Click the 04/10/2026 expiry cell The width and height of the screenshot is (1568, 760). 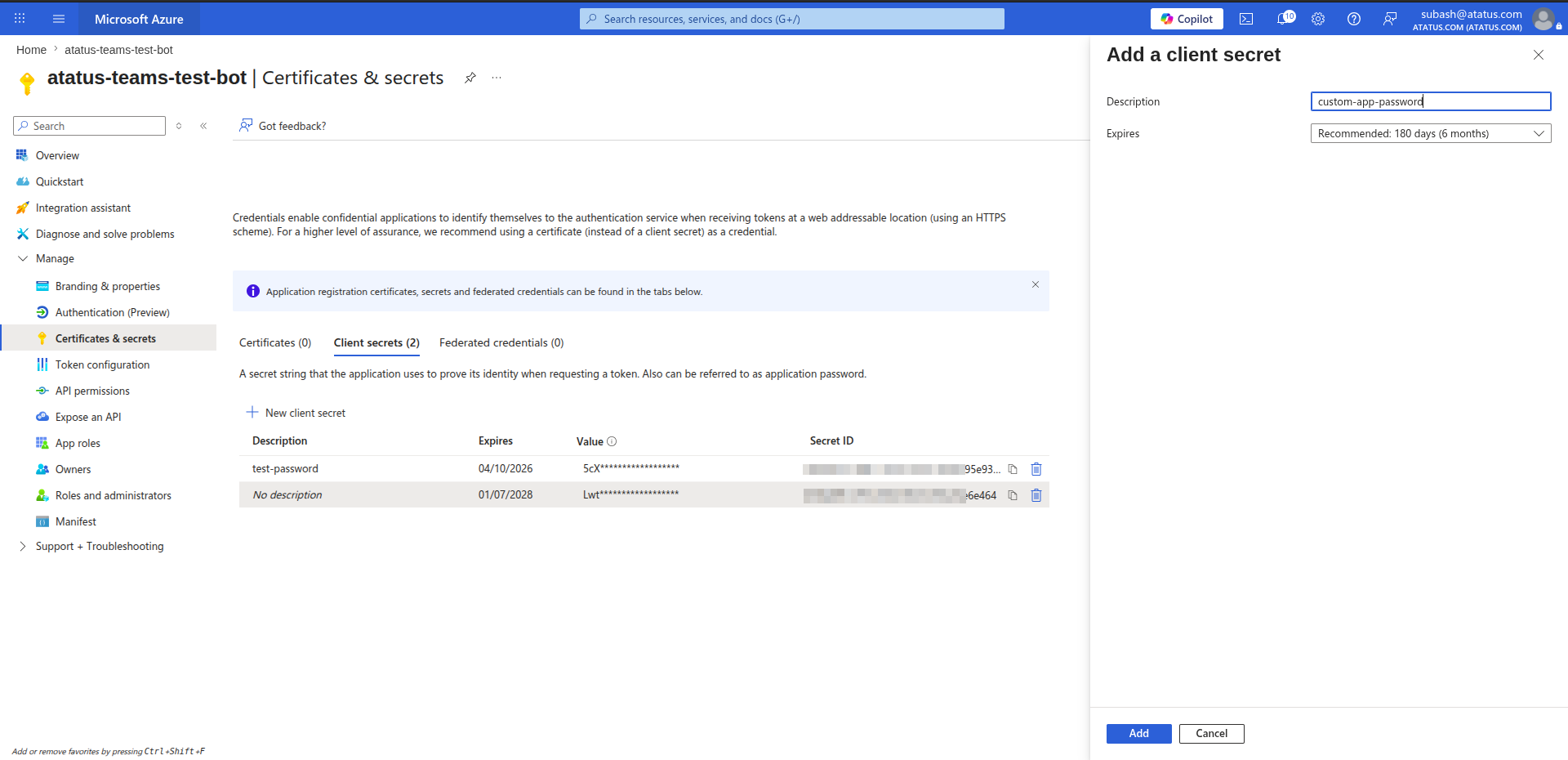coord(506,469)
